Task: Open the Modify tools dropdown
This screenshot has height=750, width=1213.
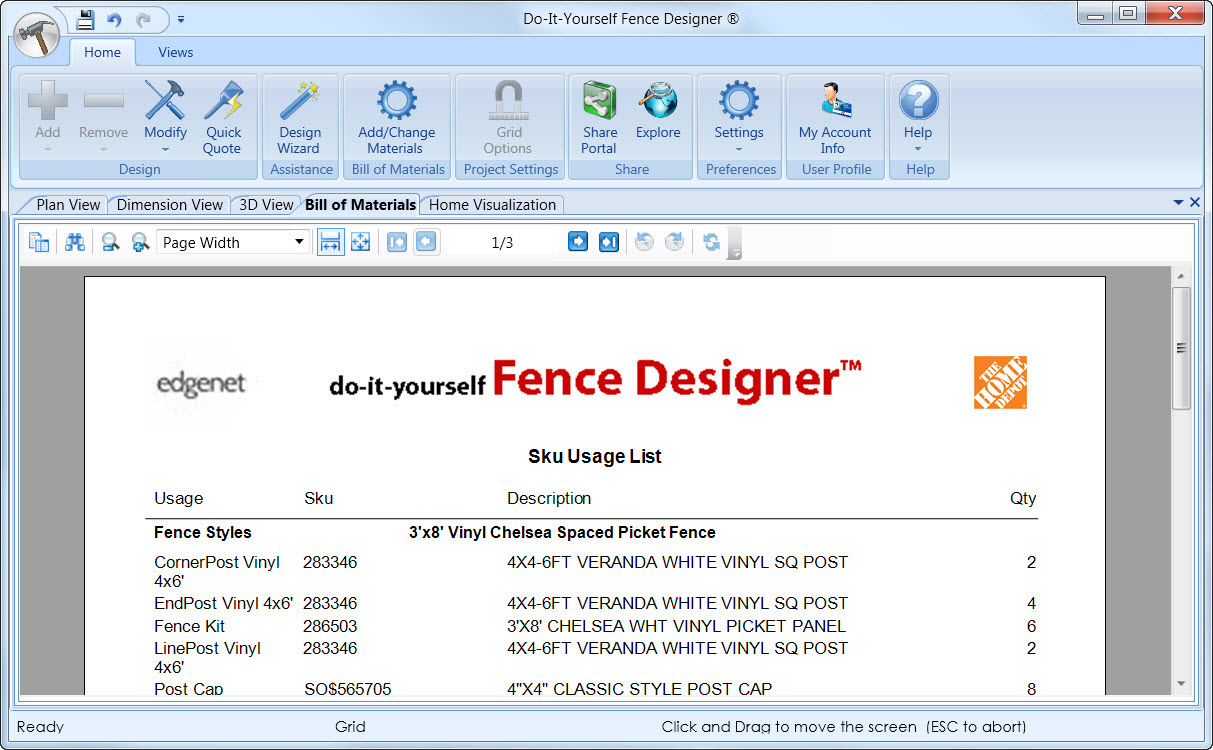Action: [165, 117]
